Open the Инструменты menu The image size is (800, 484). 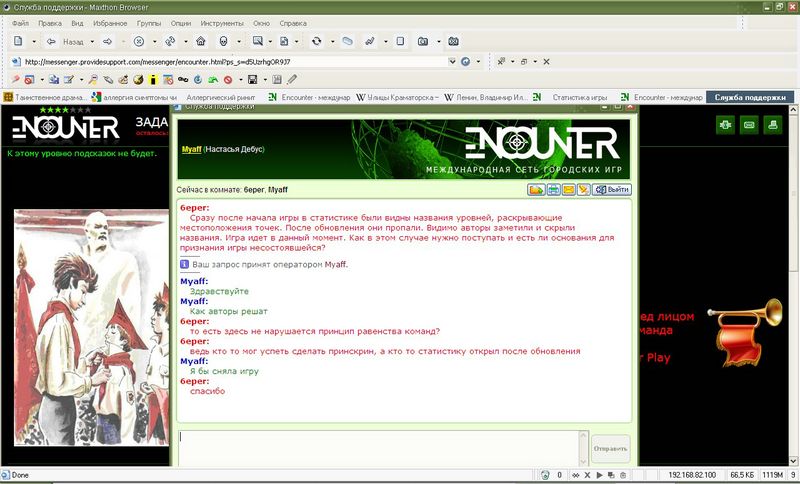[222, 23]
